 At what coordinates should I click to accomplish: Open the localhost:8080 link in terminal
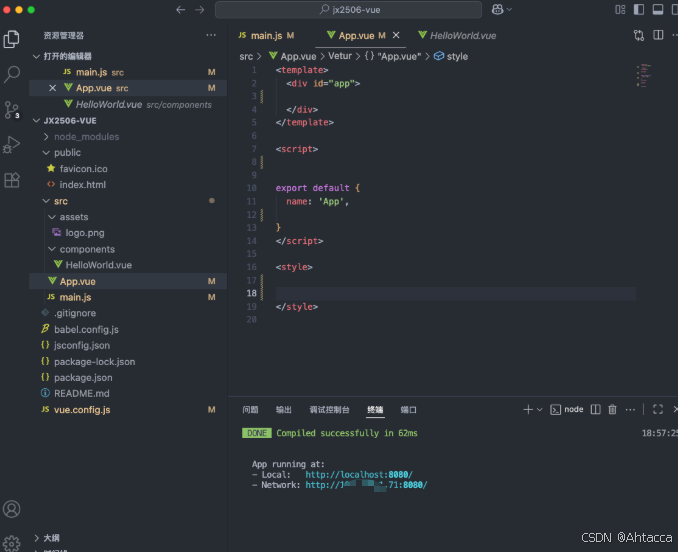pos(359,475)
